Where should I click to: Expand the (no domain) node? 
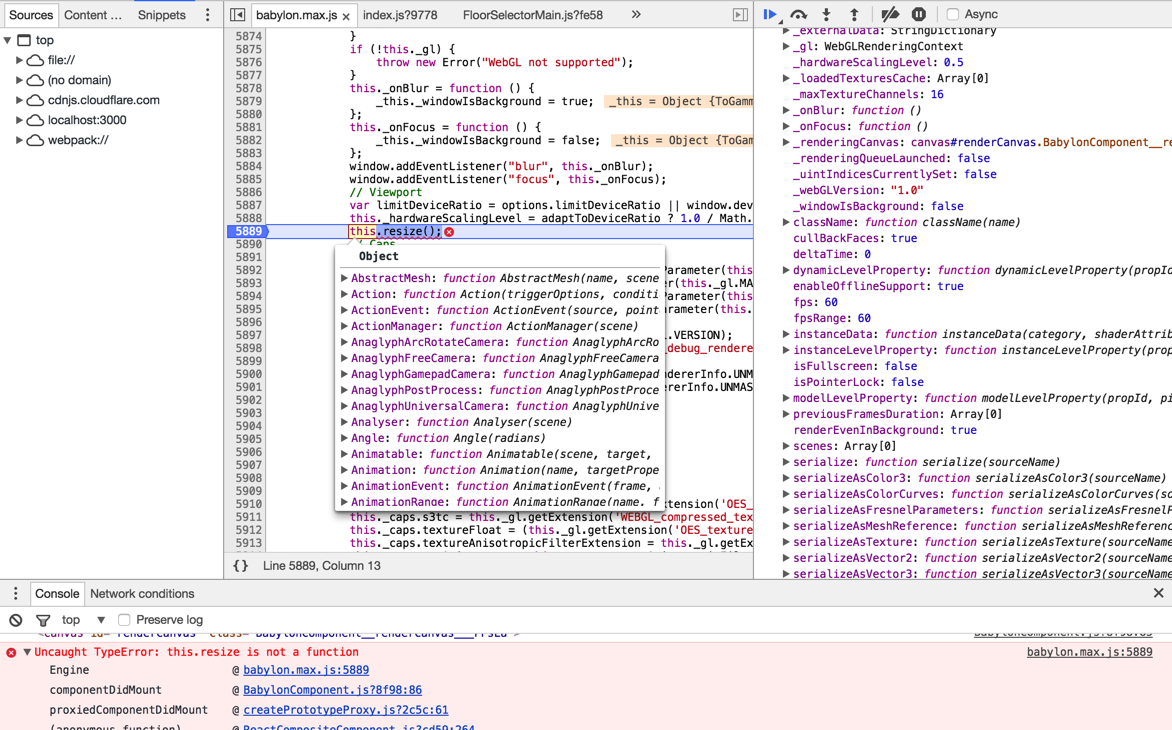point(19,80)
